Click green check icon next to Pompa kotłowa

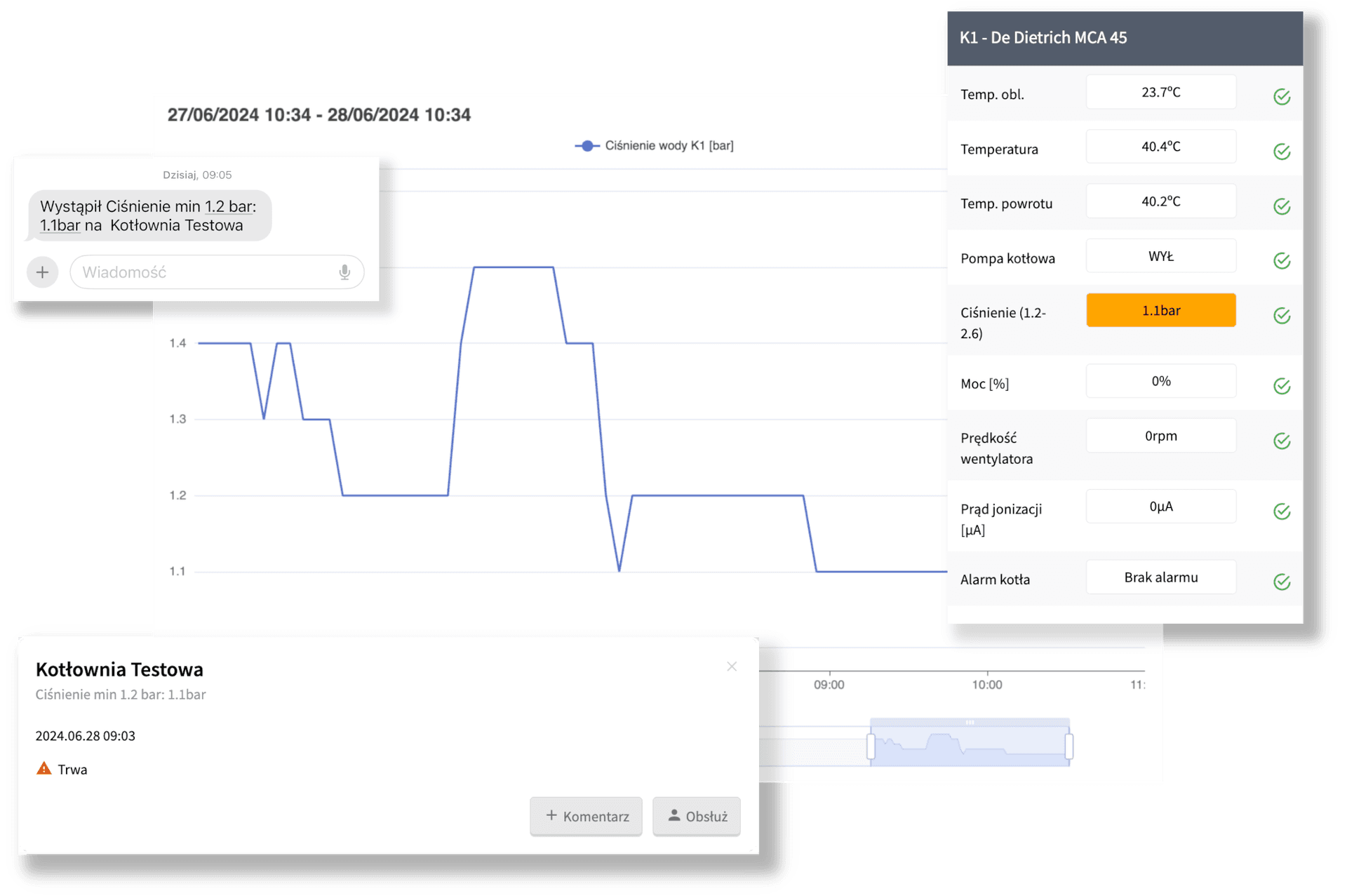1281,261
